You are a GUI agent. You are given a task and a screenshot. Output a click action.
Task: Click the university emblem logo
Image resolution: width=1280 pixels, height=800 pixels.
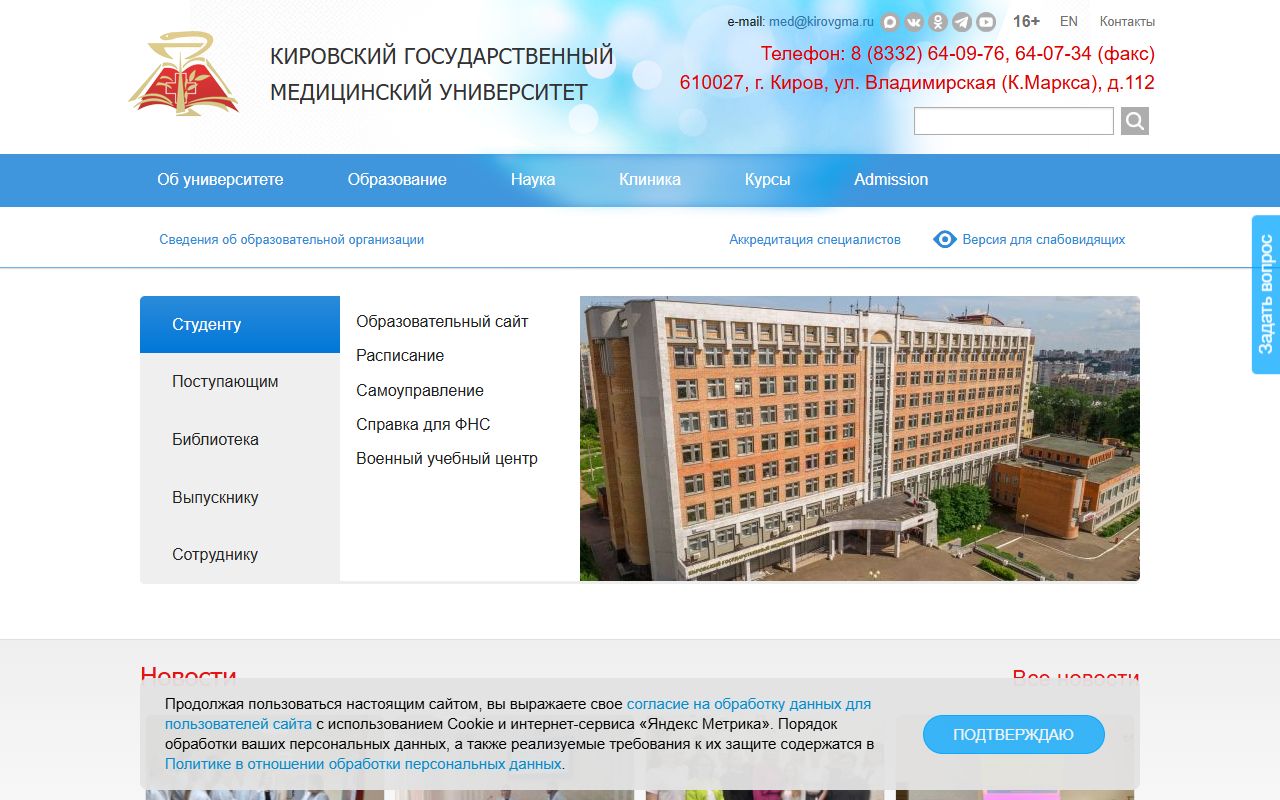coord(183,73)
